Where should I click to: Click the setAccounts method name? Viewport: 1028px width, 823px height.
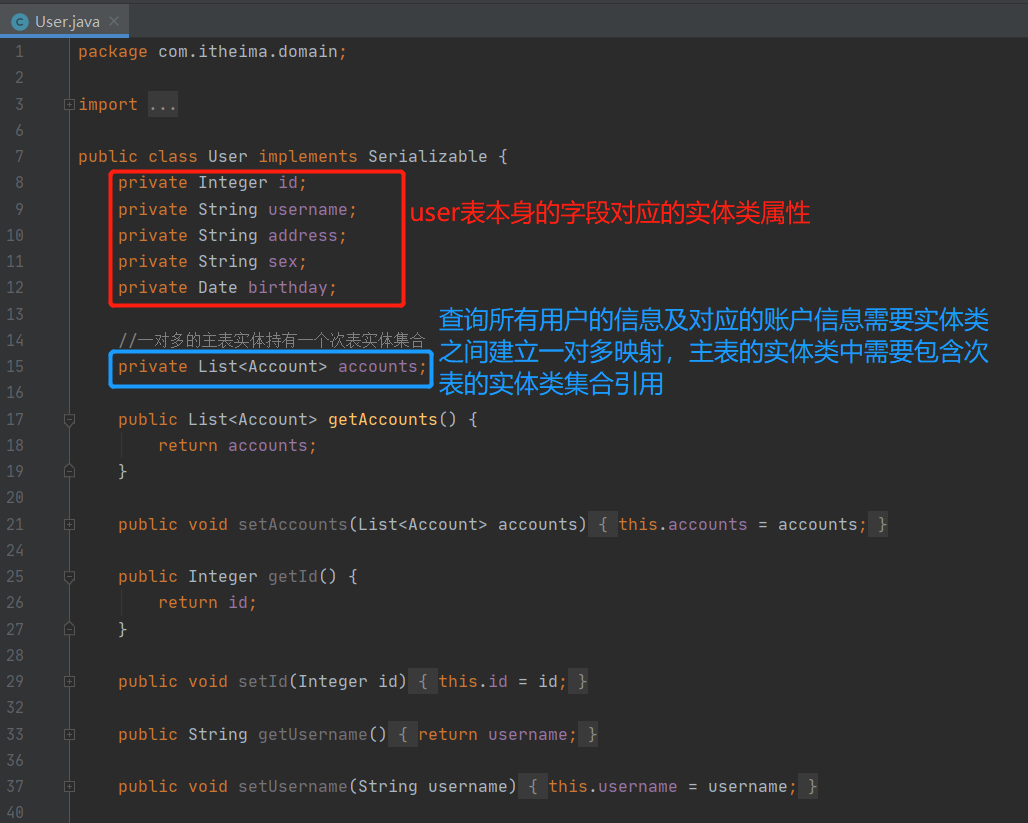click(292, 525)
